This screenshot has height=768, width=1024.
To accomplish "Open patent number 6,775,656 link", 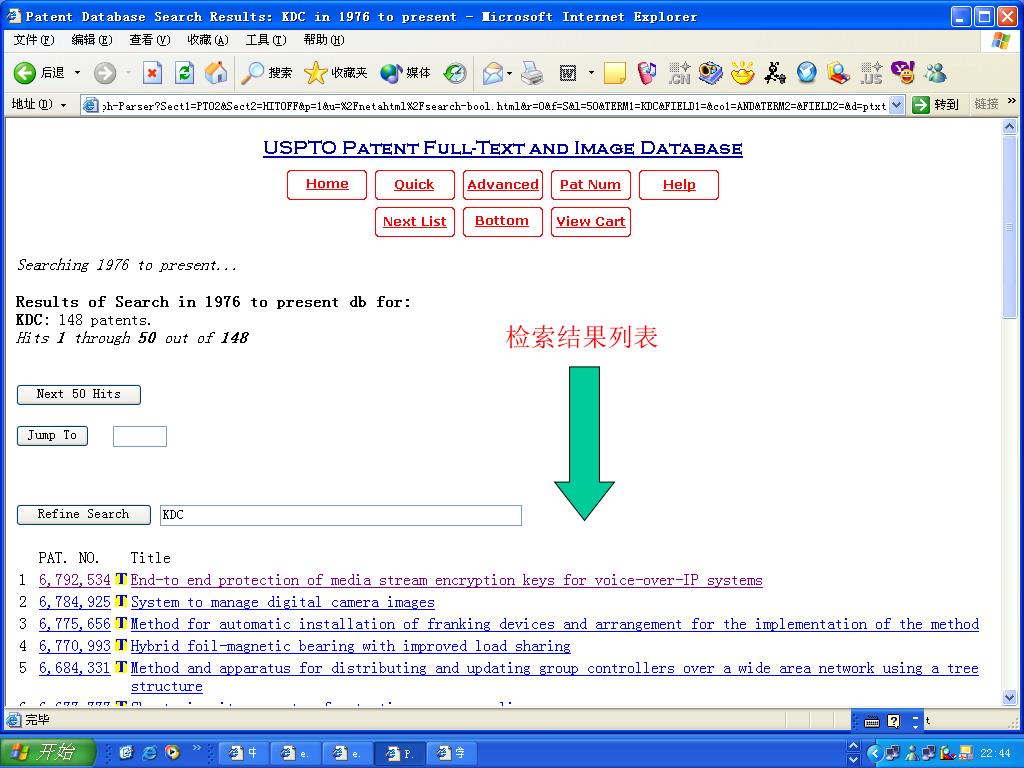I will point(74,624).
